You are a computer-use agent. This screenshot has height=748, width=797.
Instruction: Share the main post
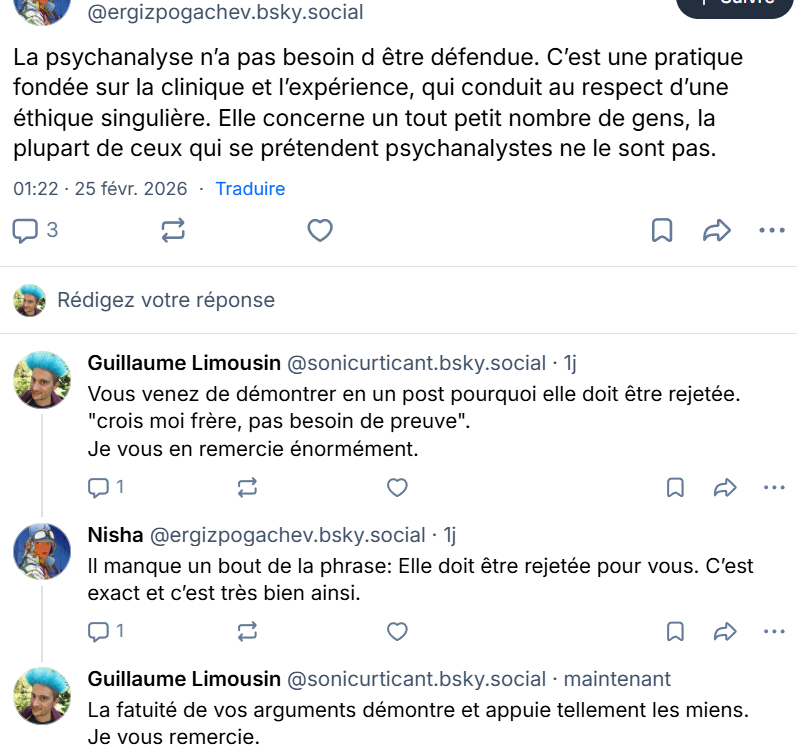click(x=717, y=231)
